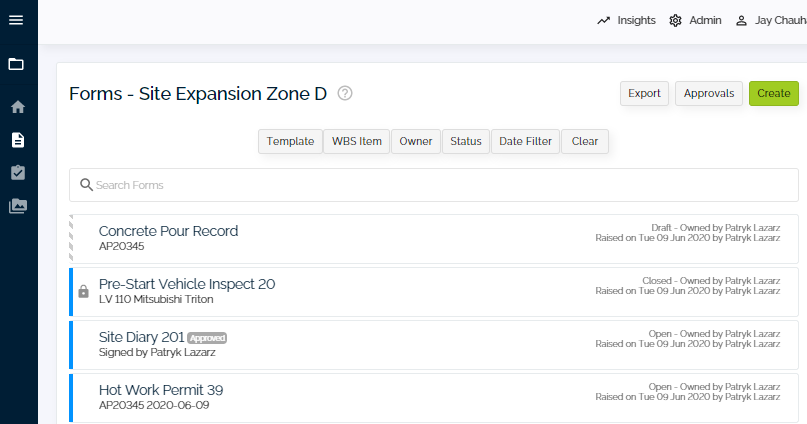Viewport: 807px width, 424px height.
Task: Open the projects folder icon
Action: [x=16, y=64]
